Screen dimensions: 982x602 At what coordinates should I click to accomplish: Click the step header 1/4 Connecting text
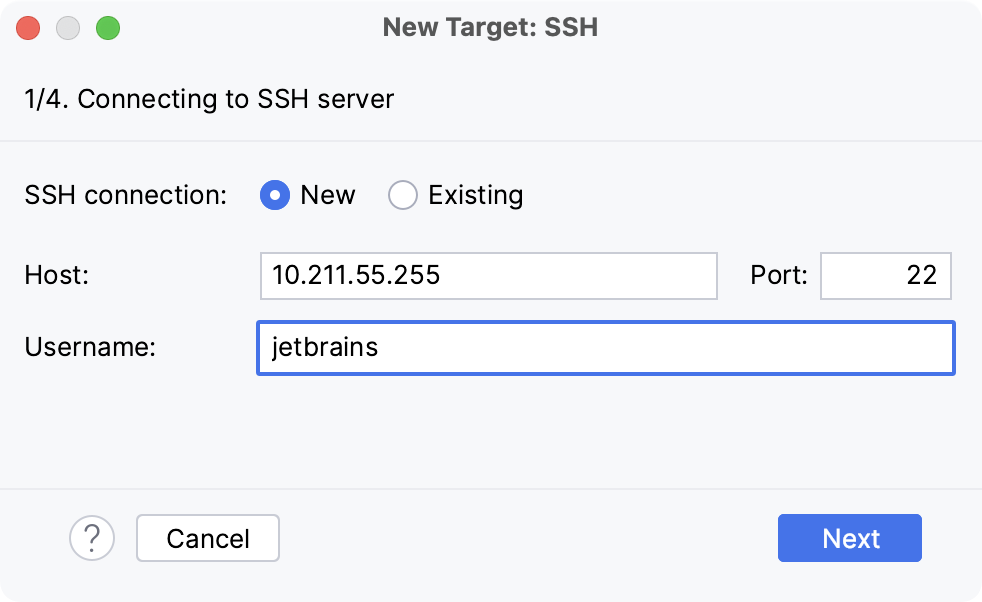209,99
